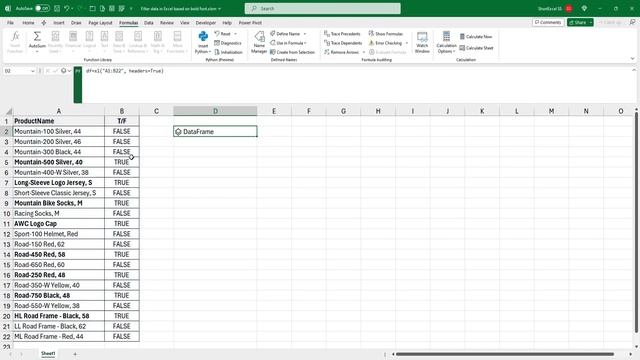Image resolution: width=640 pixels, height=360 pixels.
Task: Click Calculate Sheet
Action: coord(476,48)
